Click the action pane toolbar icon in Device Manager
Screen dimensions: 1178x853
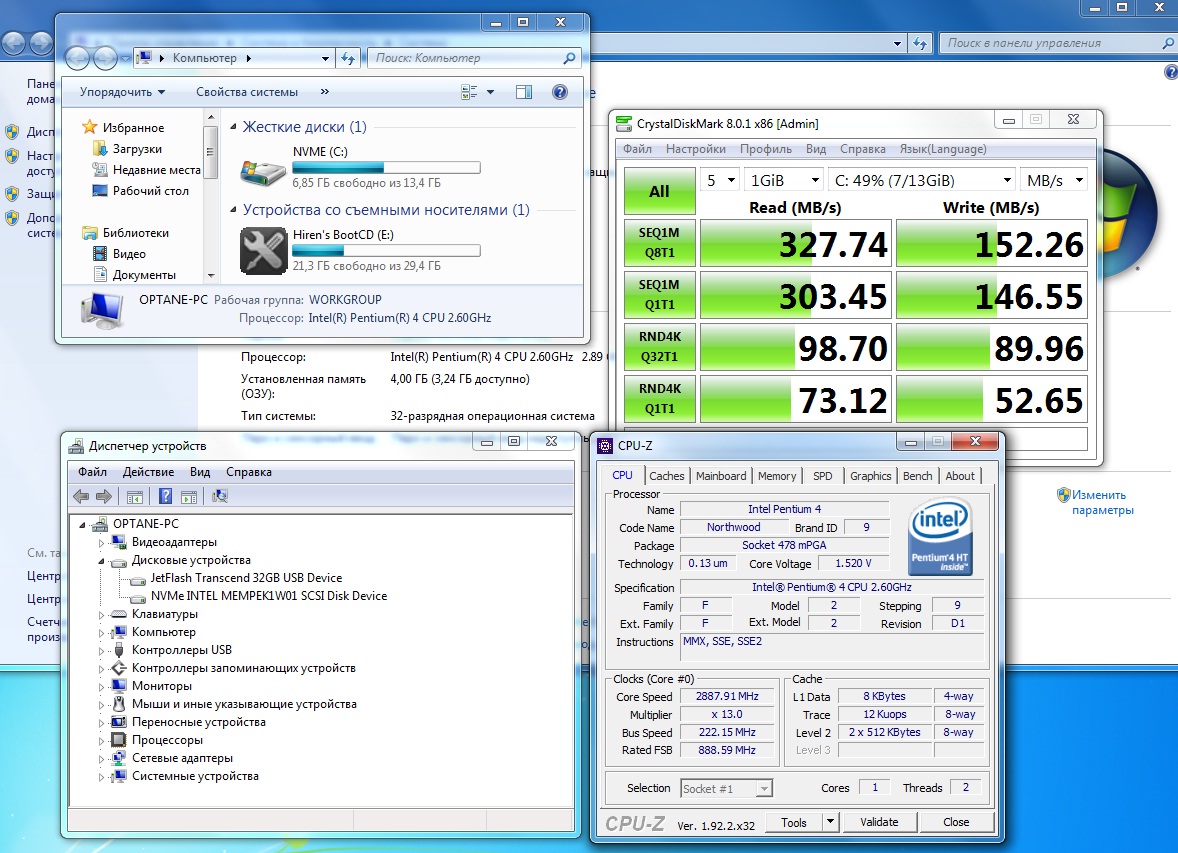(x=189, y=496)
